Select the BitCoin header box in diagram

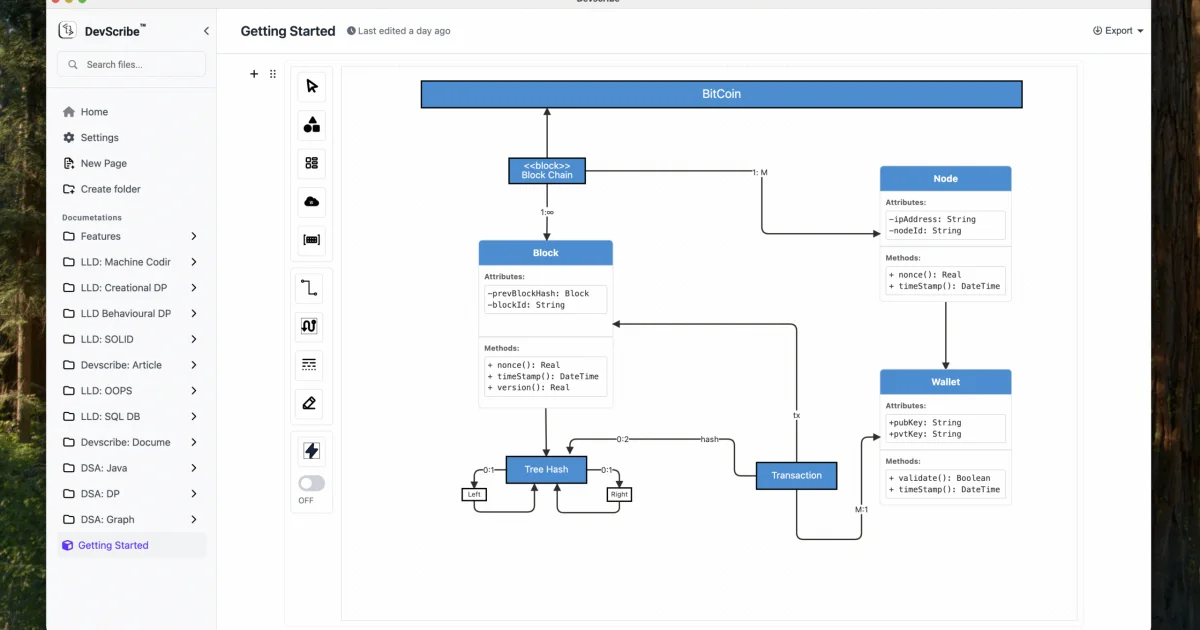721,94
